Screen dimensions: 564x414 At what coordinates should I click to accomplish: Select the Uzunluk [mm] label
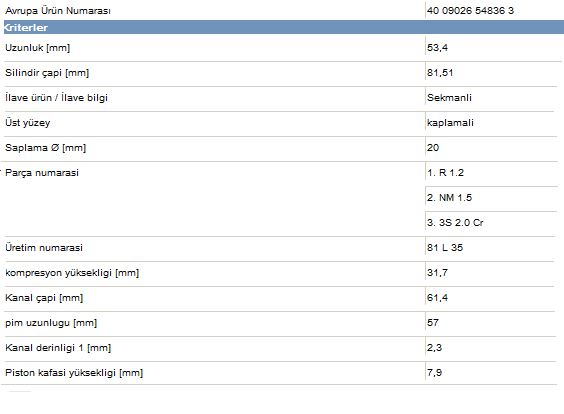pos(37,47)
